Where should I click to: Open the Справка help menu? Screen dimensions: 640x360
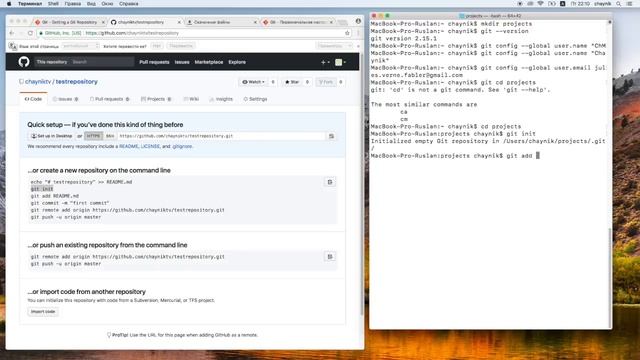click(129, 4)
